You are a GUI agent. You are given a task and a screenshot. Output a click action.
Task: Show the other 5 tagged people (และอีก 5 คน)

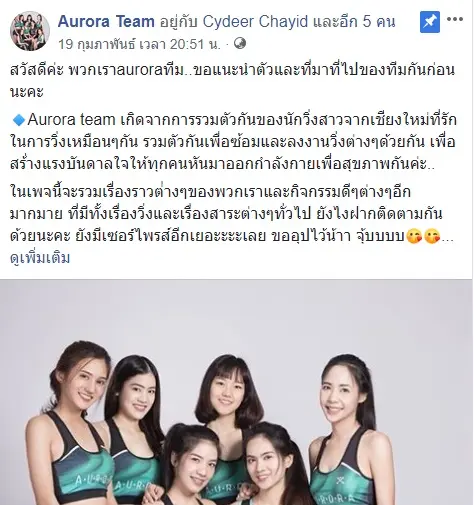[354, 22]
